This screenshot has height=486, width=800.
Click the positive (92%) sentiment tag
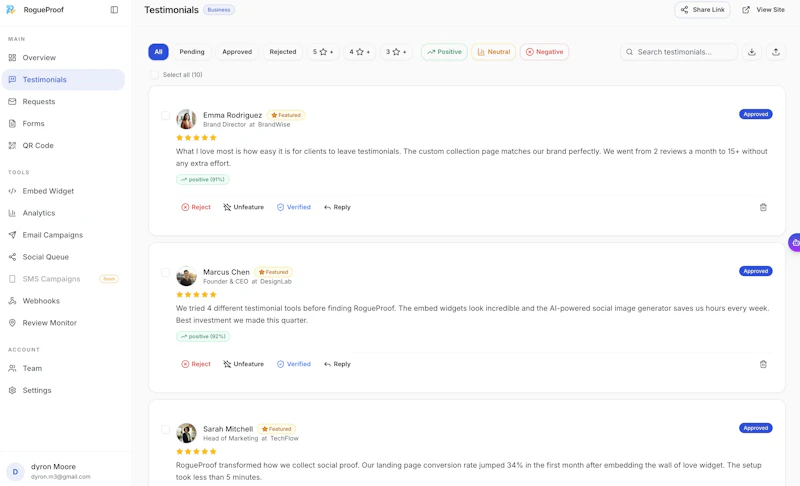point(203,337)
